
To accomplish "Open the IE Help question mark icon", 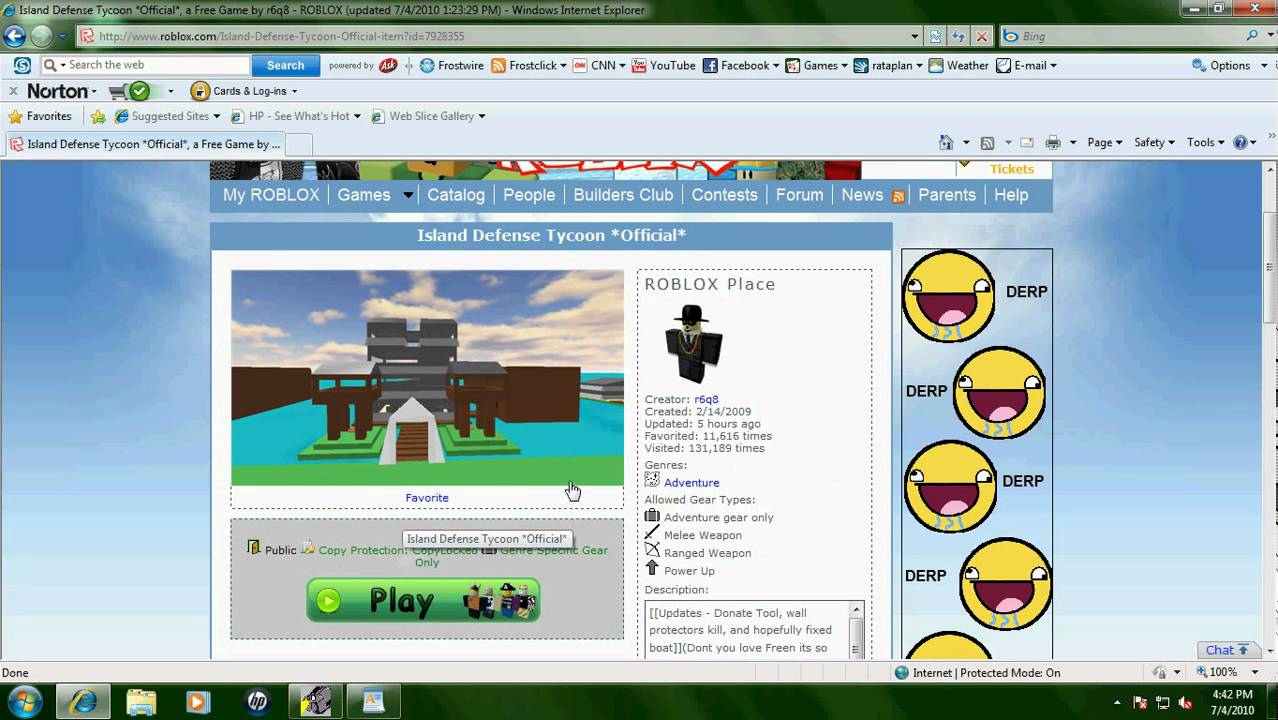I will tap(1240, 142).
